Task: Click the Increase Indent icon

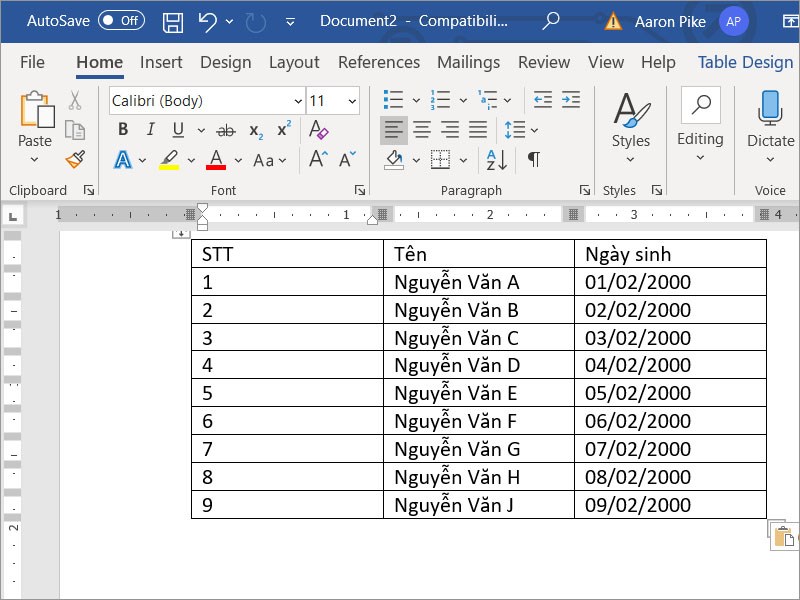Action: pos(571,99)
